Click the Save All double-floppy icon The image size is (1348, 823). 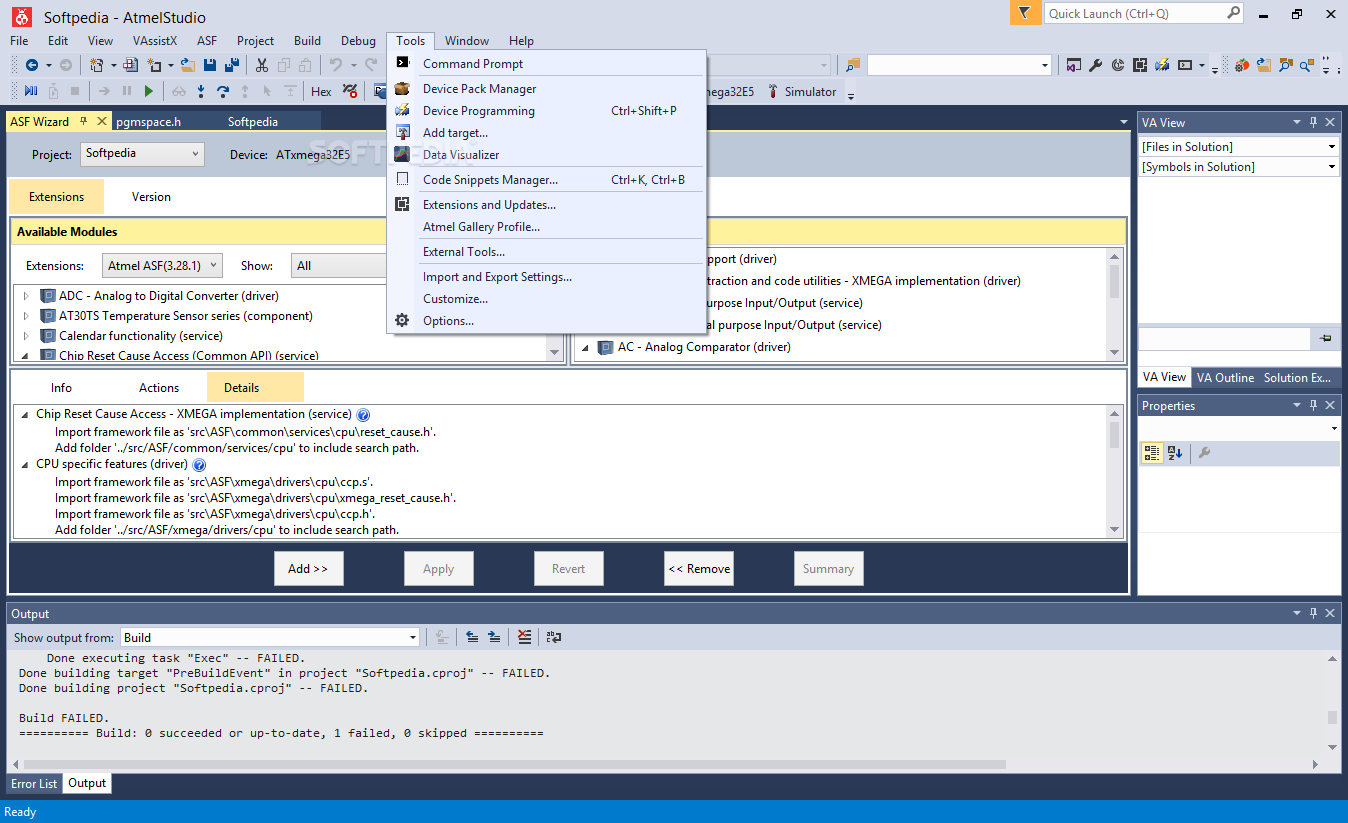pyautogui.click(x=232, y=65)
